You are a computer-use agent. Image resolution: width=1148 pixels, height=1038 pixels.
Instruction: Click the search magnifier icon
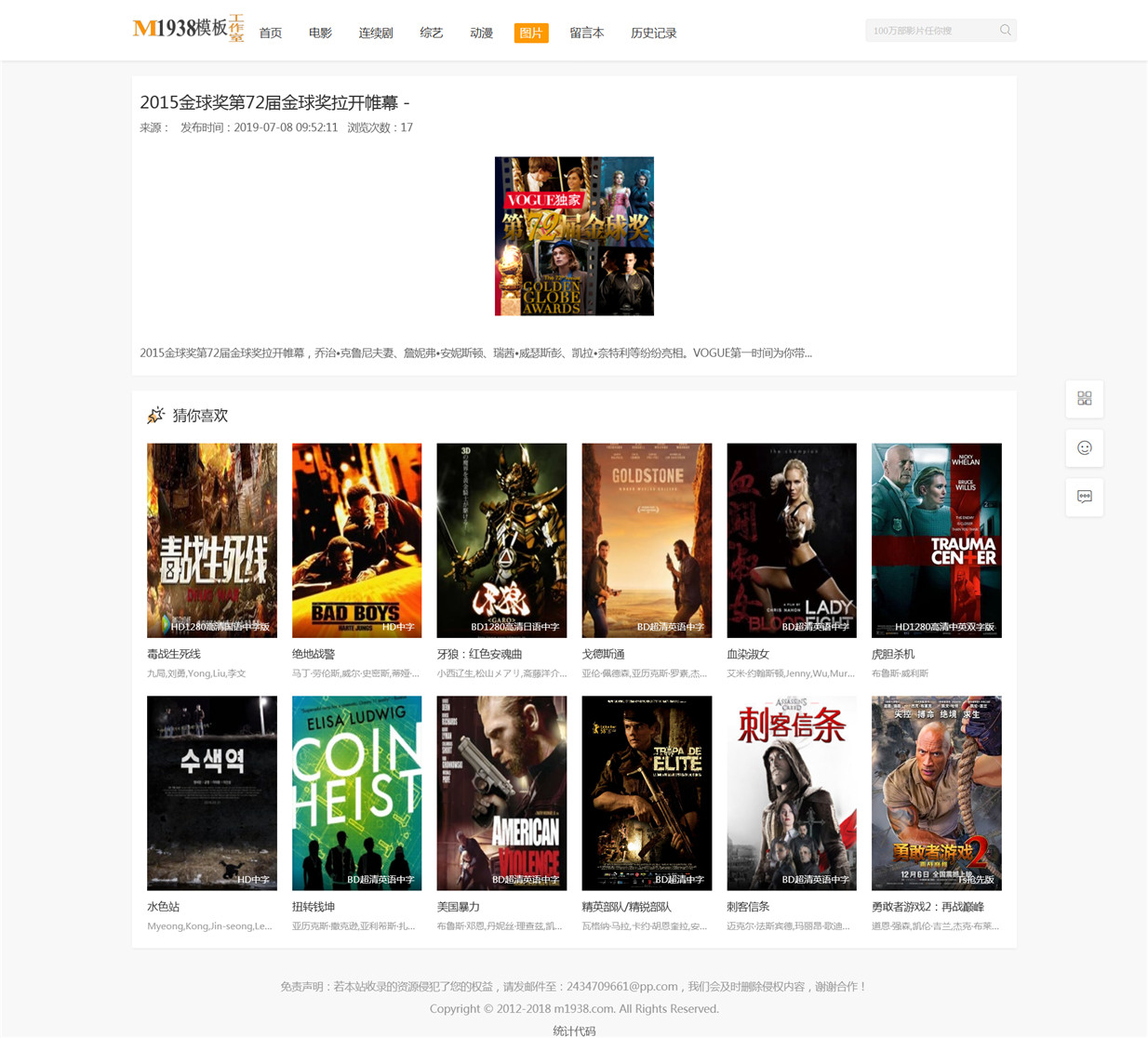click(1005, 31)
